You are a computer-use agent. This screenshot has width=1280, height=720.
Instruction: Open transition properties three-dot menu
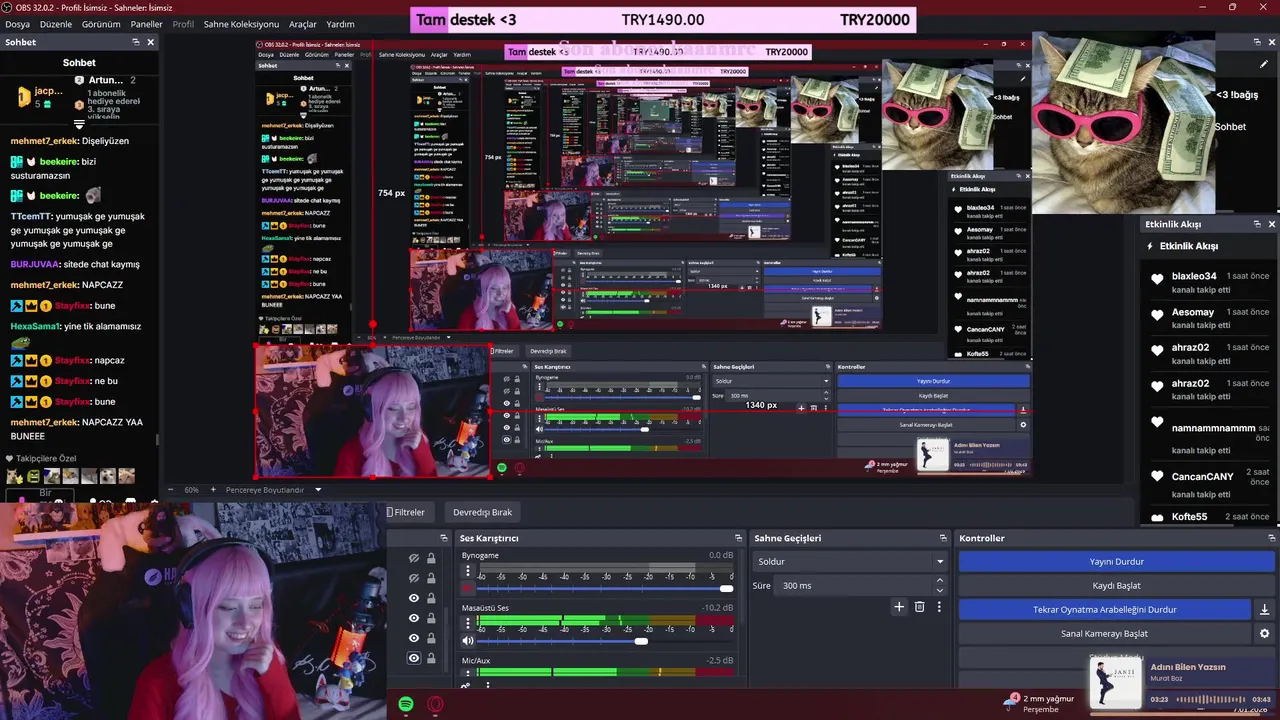939,607
